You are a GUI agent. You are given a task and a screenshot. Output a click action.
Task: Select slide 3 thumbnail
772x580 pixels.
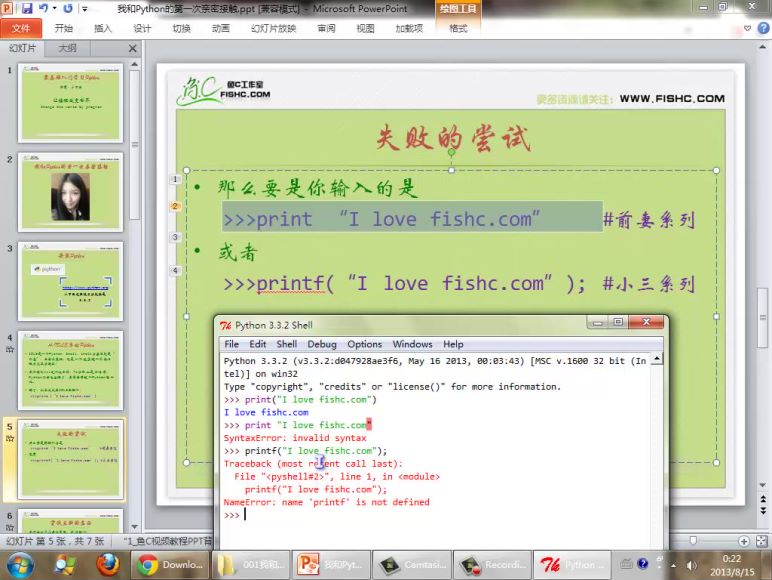pyautogui.click(x=70, y=281)
